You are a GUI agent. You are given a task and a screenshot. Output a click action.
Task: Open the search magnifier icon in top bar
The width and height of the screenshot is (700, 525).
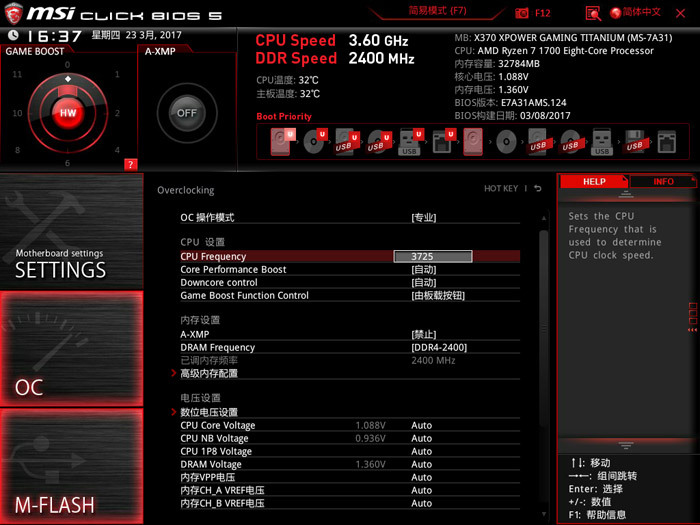[593, 13]
